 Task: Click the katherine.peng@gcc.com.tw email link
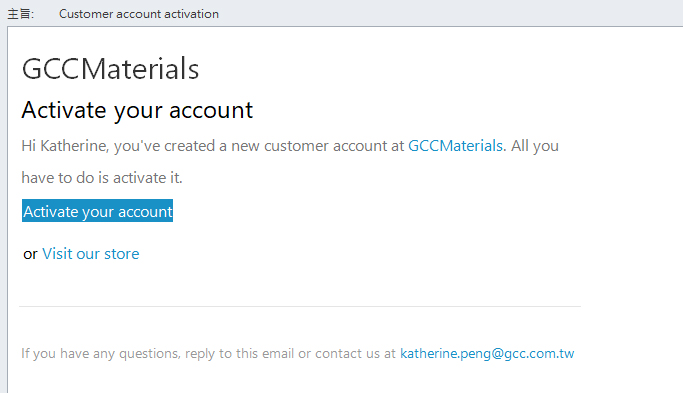pyautogui.click(x=487, y=353)
